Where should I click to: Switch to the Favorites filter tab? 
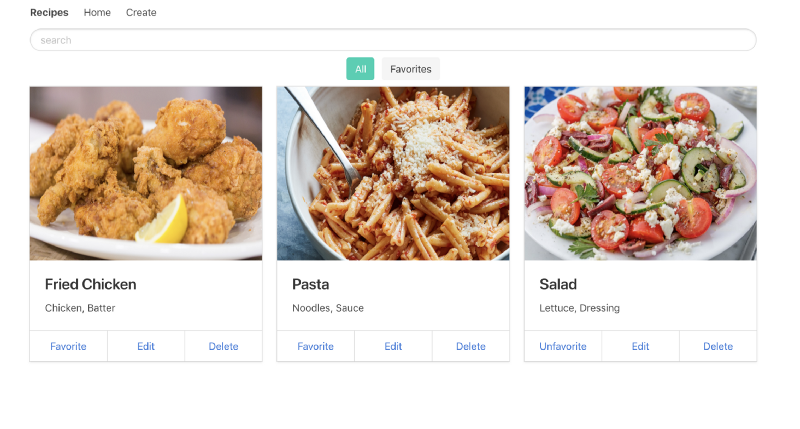pyautogui.click(x=410, y=69)
